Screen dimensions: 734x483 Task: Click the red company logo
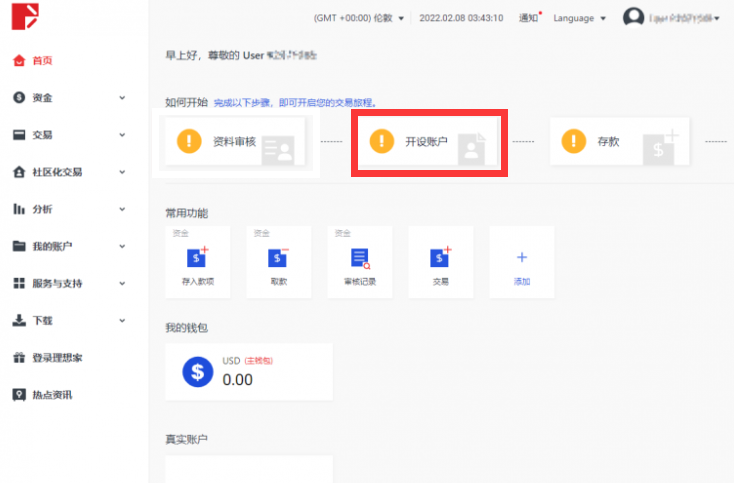(26, 16)
